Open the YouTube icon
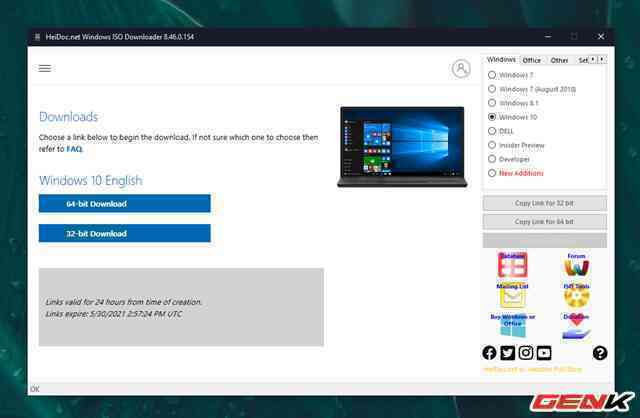640x418 pixels. [544, 353]
